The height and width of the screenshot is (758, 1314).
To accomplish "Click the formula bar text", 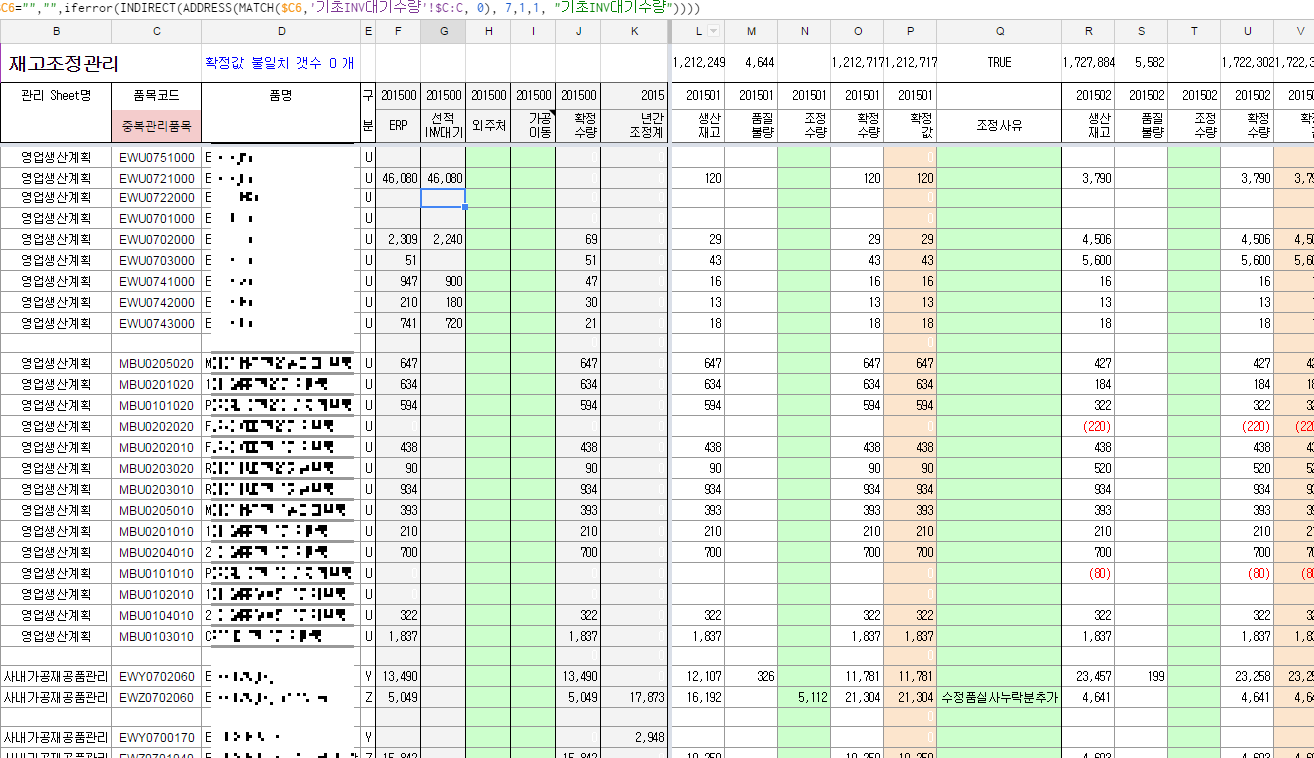I will click(x=350, y=8).
